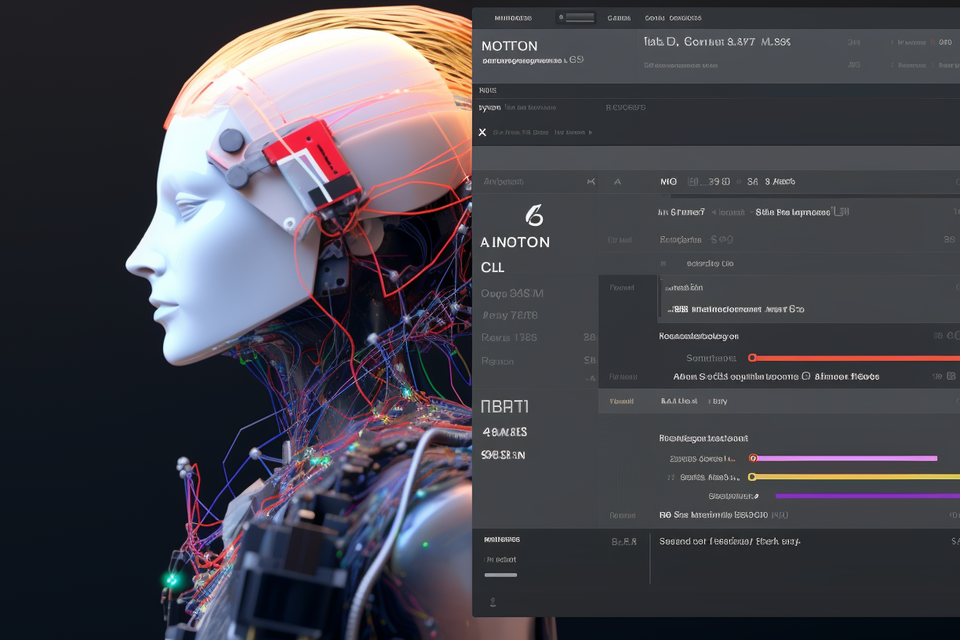The height and width of the screenshot is (640, 960).
Task: Click the small circle icon in the row above the highlighted row
Action: [805, 376]
